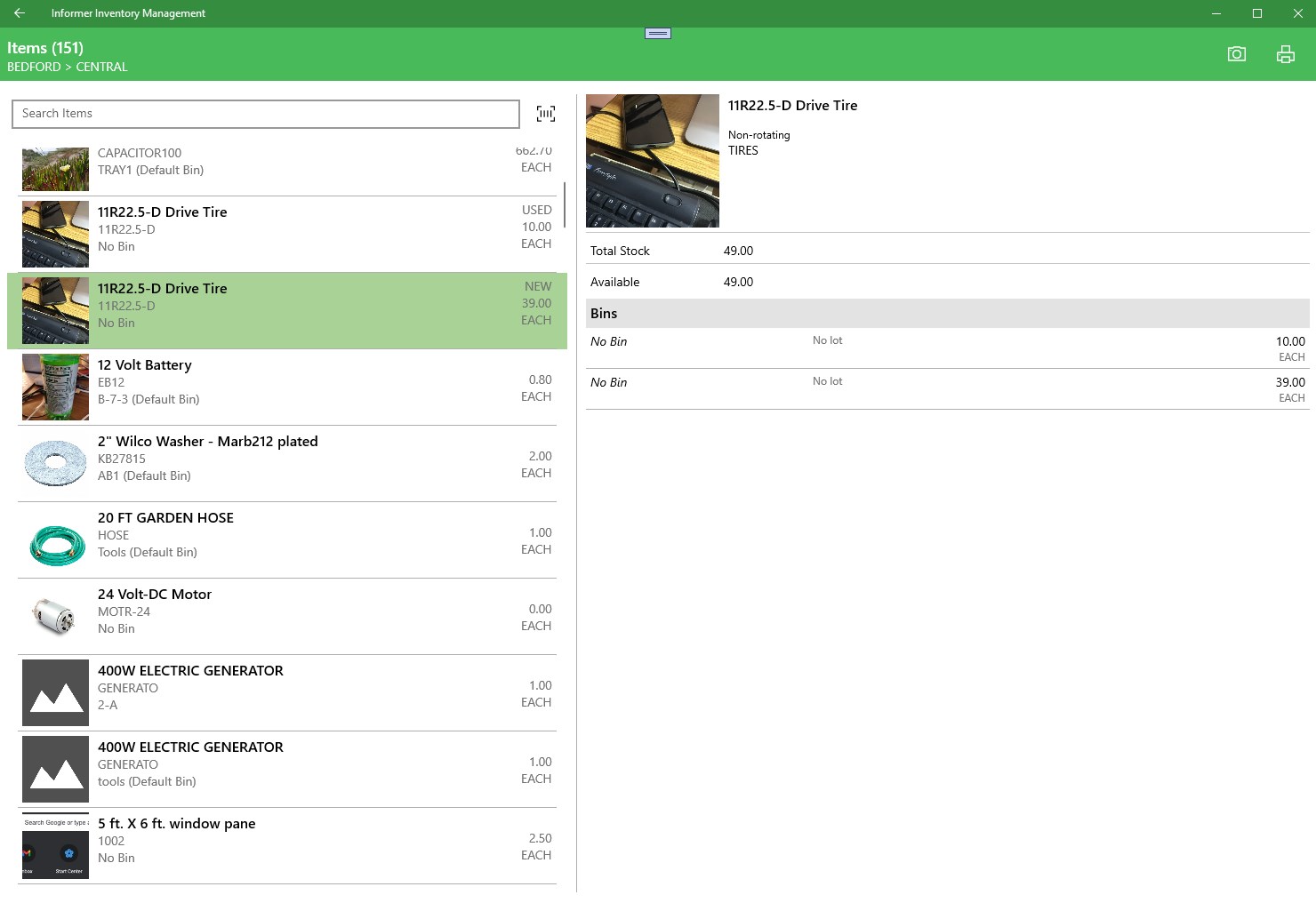
Task: Select the NEW 11R22.5-D Drive Tire item
Action: pos(287,310)
